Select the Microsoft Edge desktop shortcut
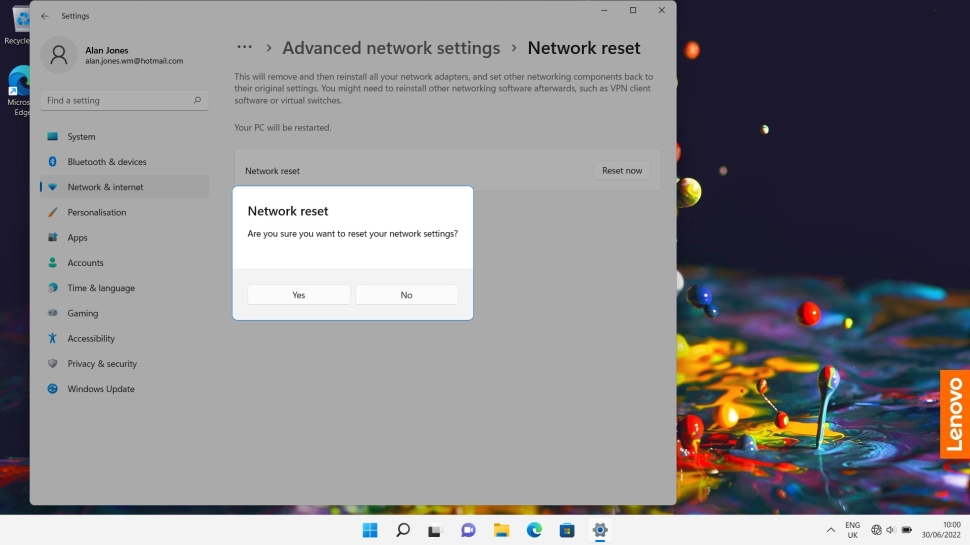The image size is (970, 545). pos(19,90)
